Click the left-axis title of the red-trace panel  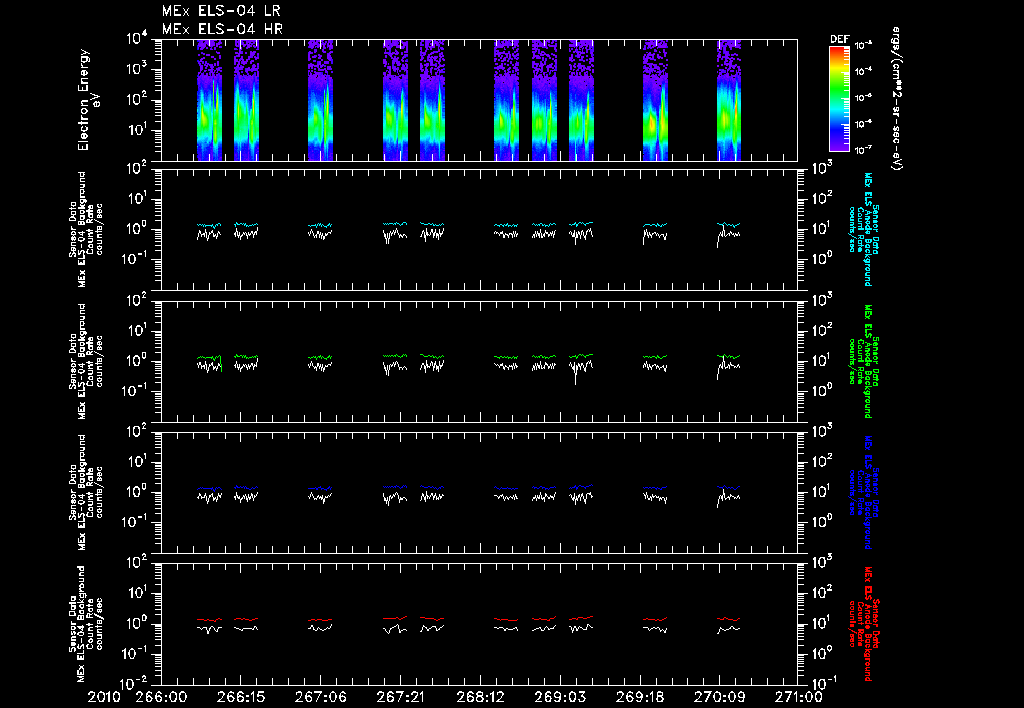pos(86,624)
